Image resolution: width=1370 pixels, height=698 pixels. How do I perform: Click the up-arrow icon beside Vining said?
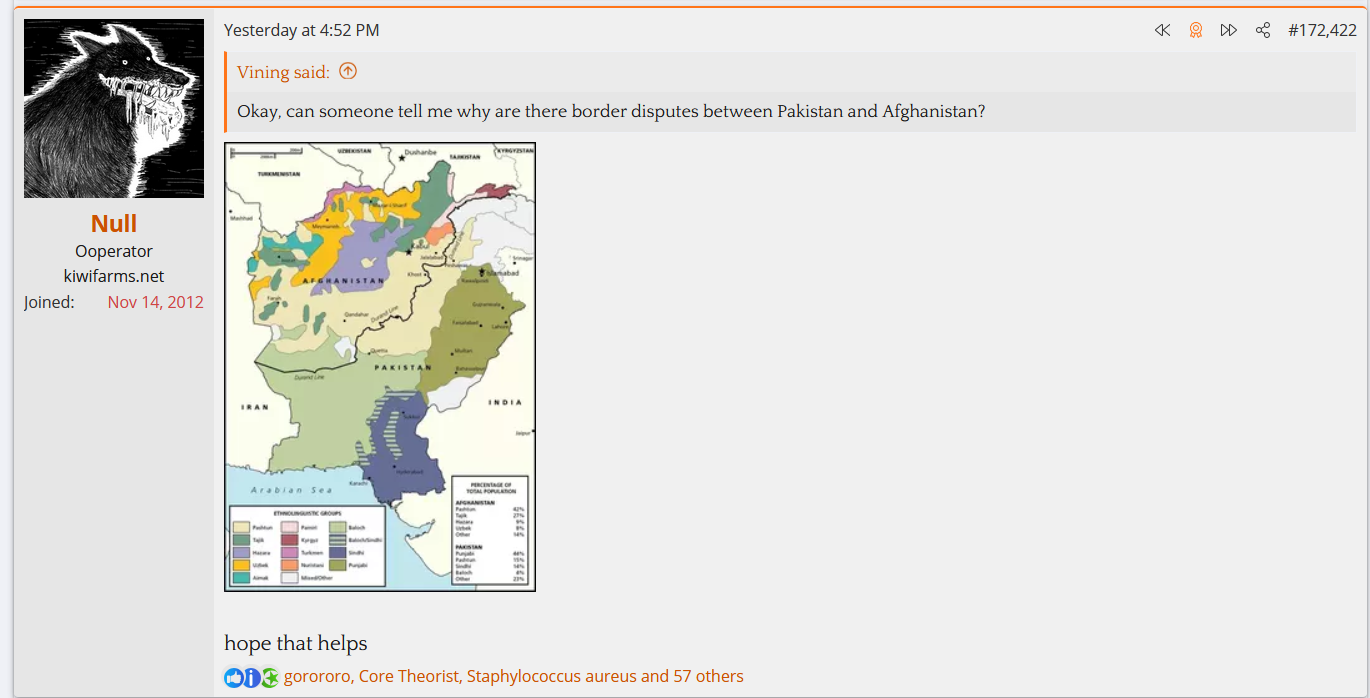[x=348, y=71]
